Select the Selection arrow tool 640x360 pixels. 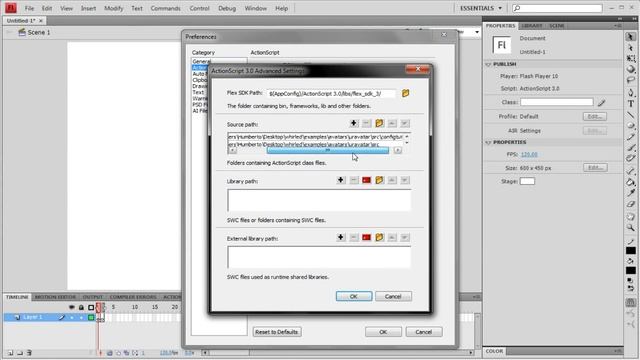[x=631, y=37]
